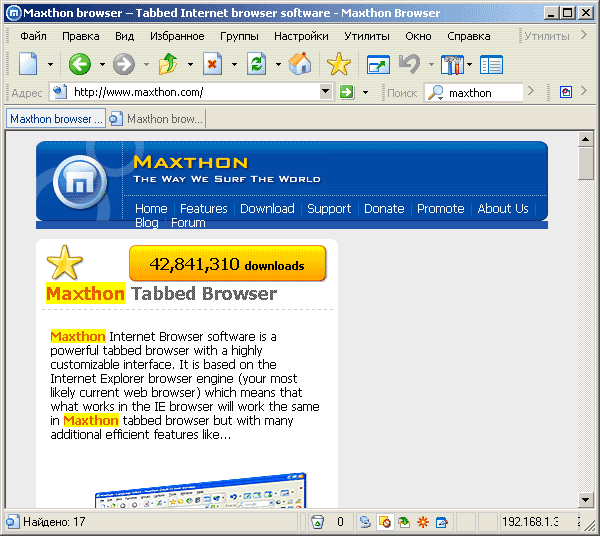Click the Maxthon round logo on webpage
The height and width of the screenshot is (536, 600).
click(x=80, y=182)
